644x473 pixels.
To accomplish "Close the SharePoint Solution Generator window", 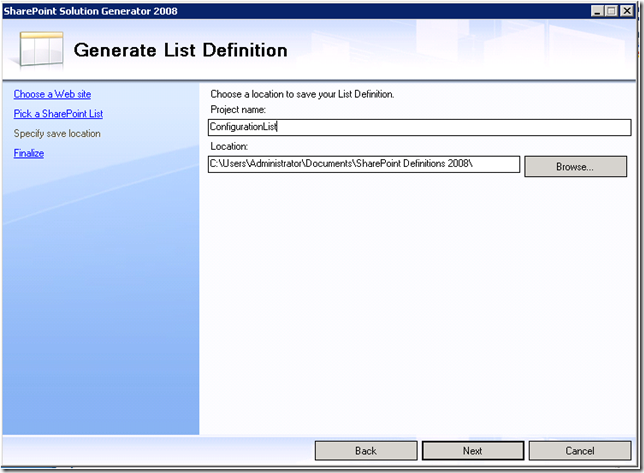I will click(x=627, y=9).
